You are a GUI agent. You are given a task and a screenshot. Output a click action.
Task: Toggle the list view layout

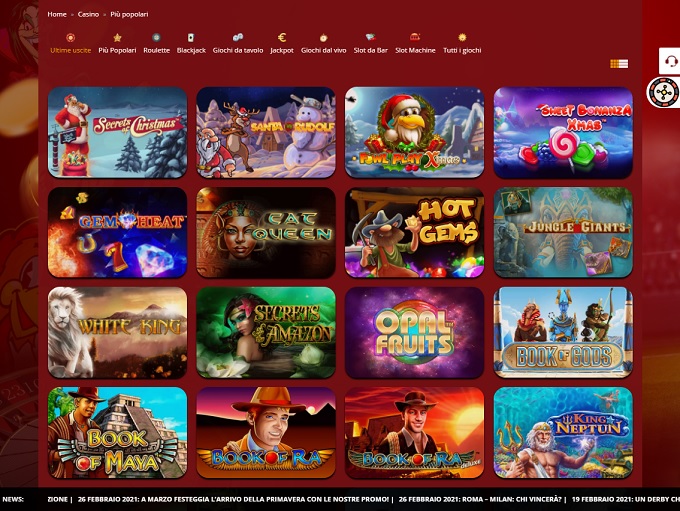(619, 64)
